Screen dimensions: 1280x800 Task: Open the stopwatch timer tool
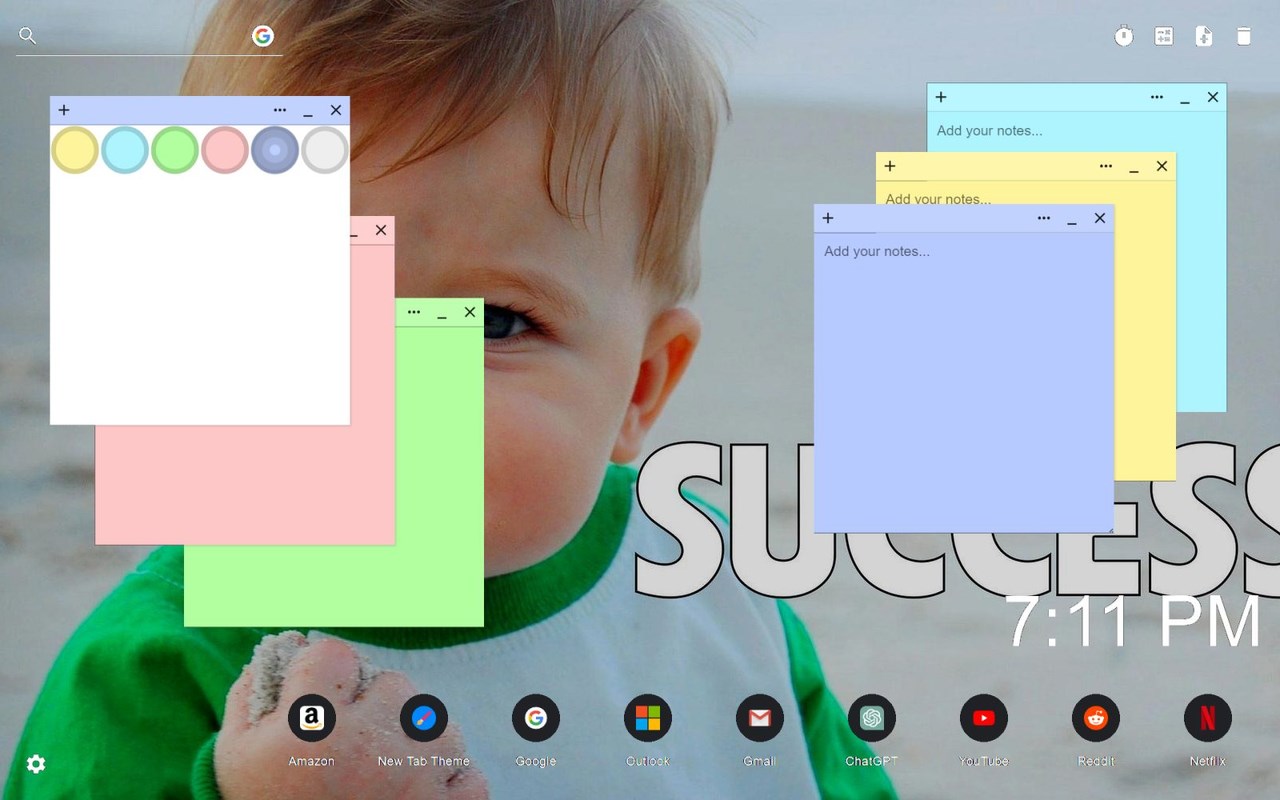point(1124,36)
